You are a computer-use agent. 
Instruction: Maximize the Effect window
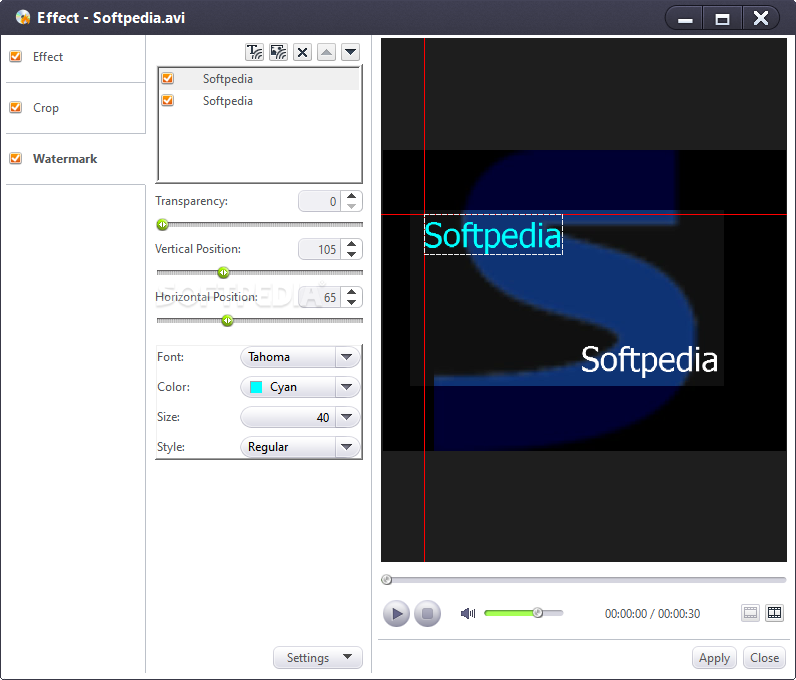[722, 19]
